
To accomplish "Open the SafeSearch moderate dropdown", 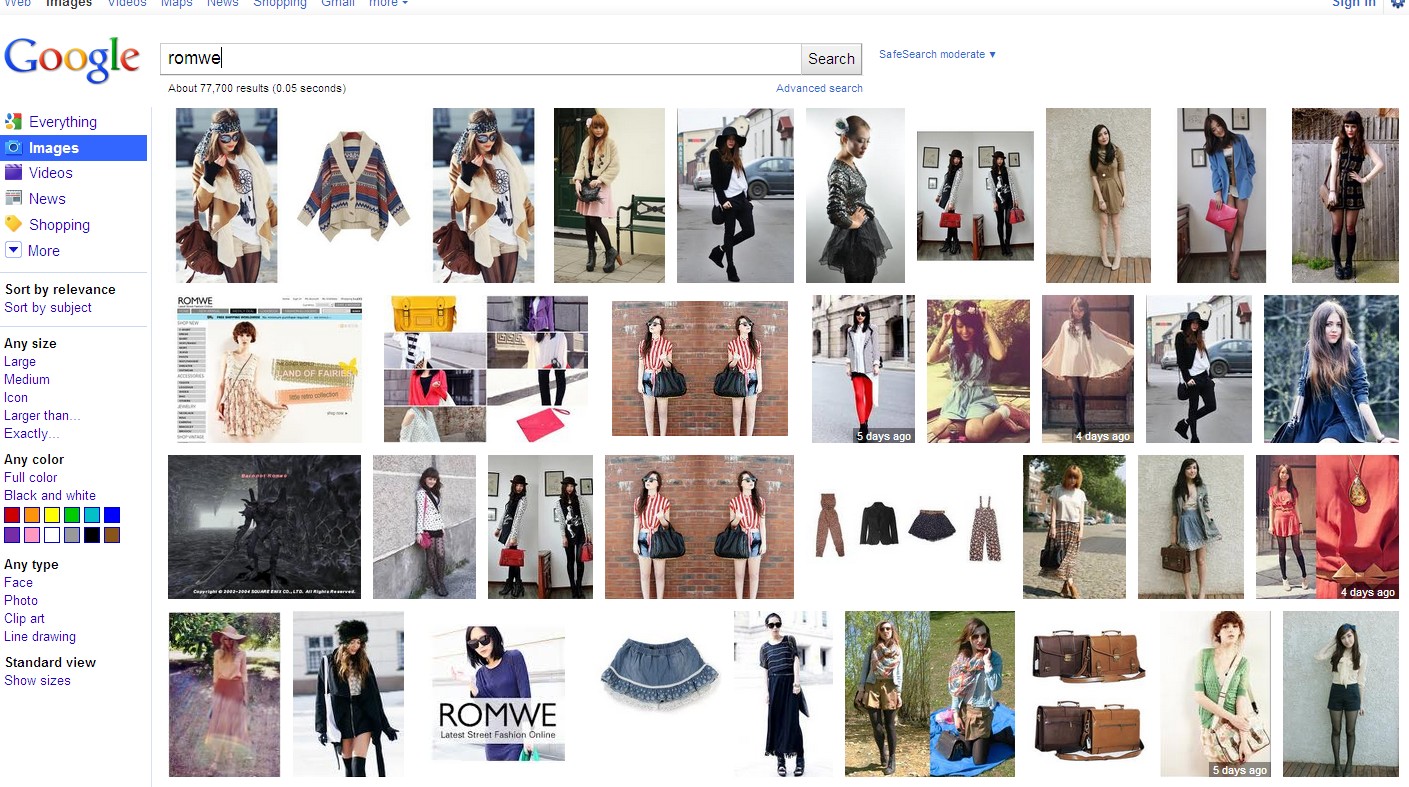I will (938, 54).
